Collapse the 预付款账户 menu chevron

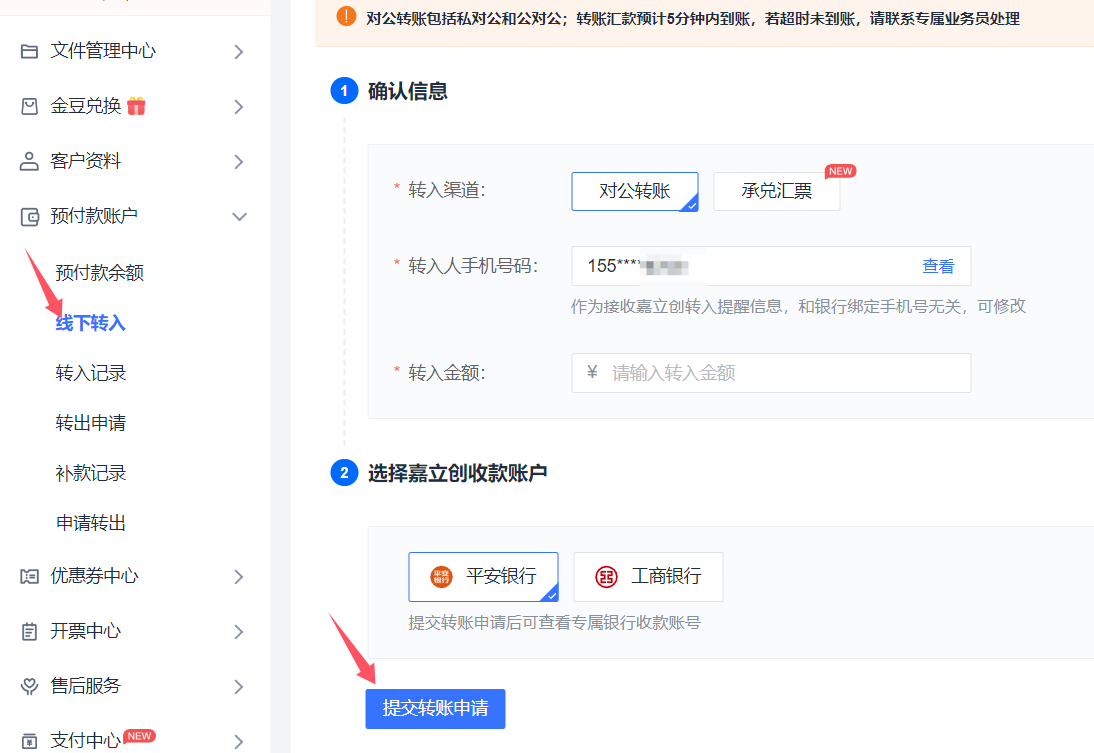coord(239,216)
